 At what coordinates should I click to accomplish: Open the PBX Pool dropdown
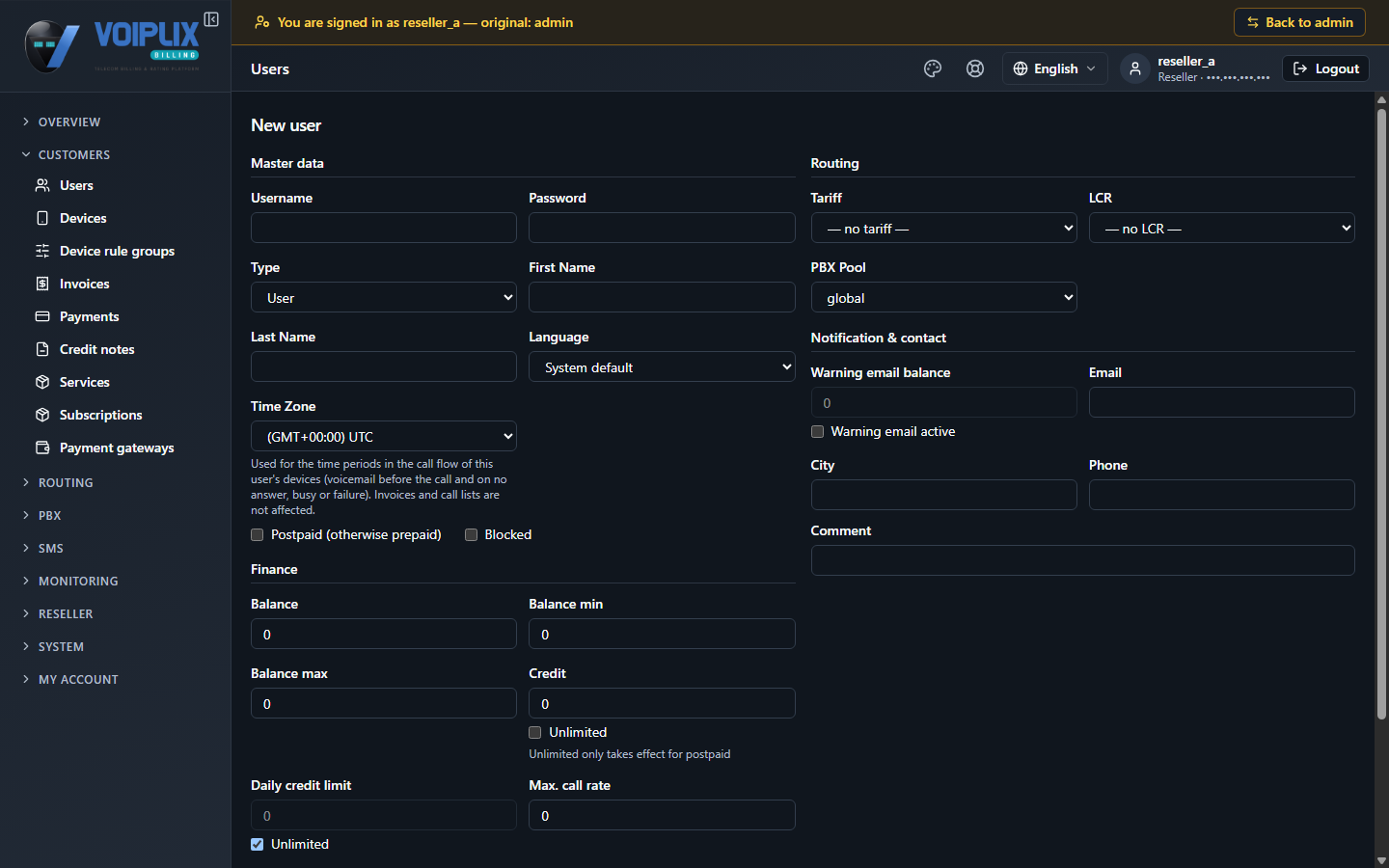click(x=943, y=297)
